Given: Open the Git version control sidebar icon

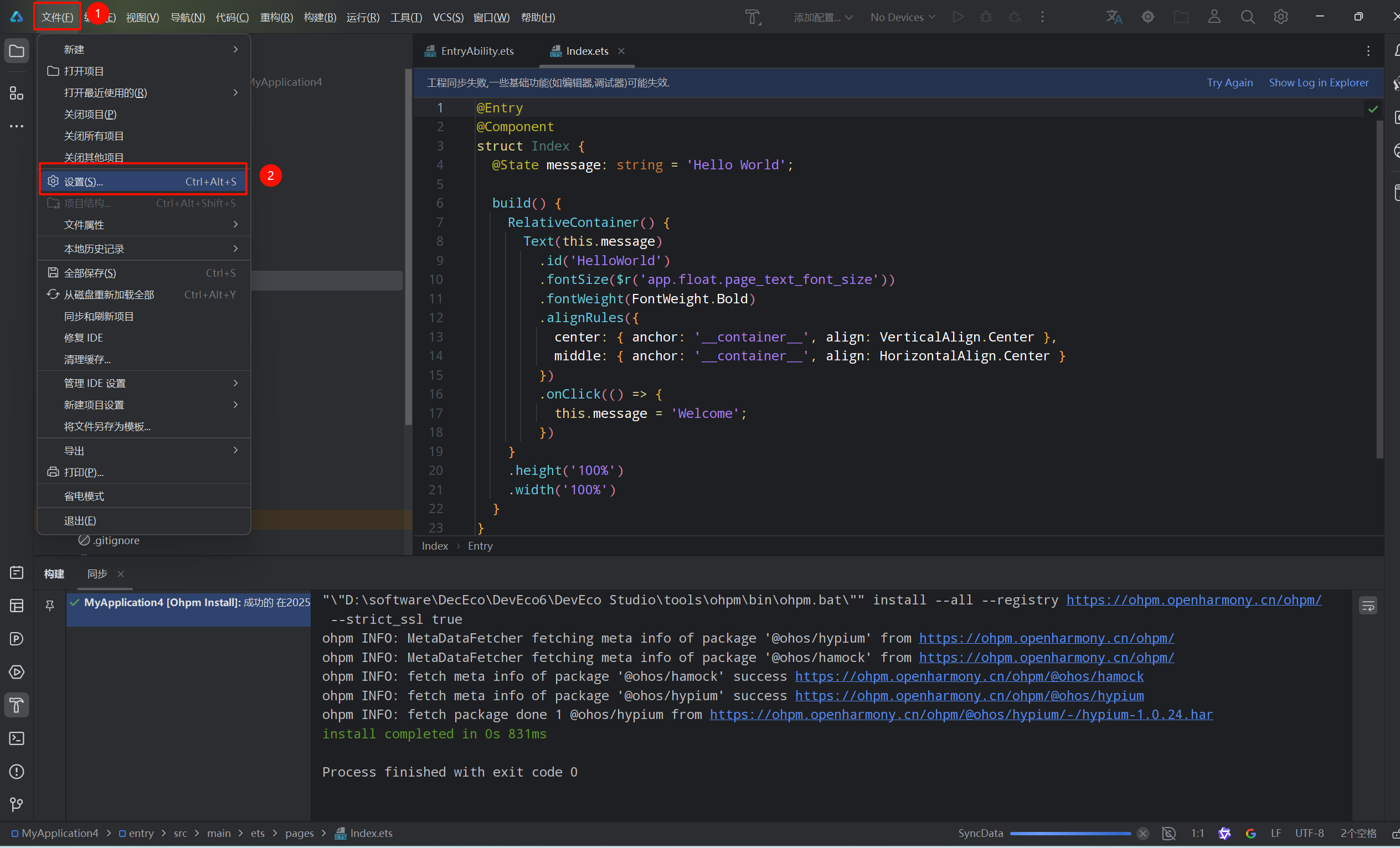Looking at the screenshot, I should point(17,804).
